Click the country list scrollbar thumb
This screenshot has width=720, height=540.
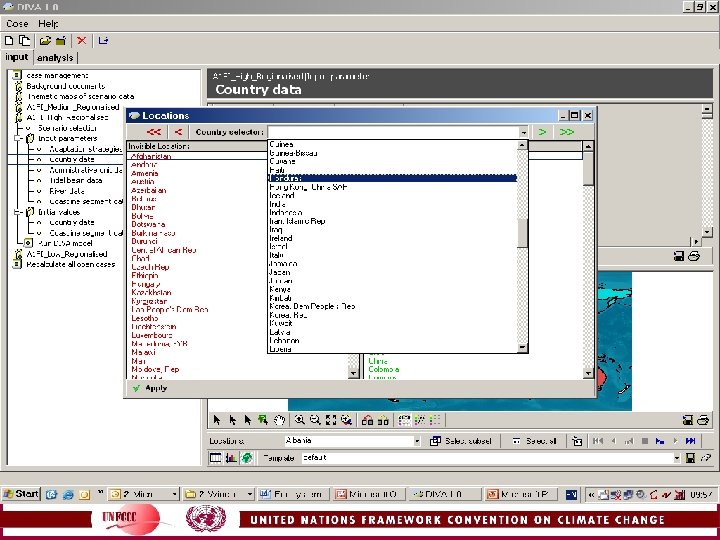[x=523, y=233]
